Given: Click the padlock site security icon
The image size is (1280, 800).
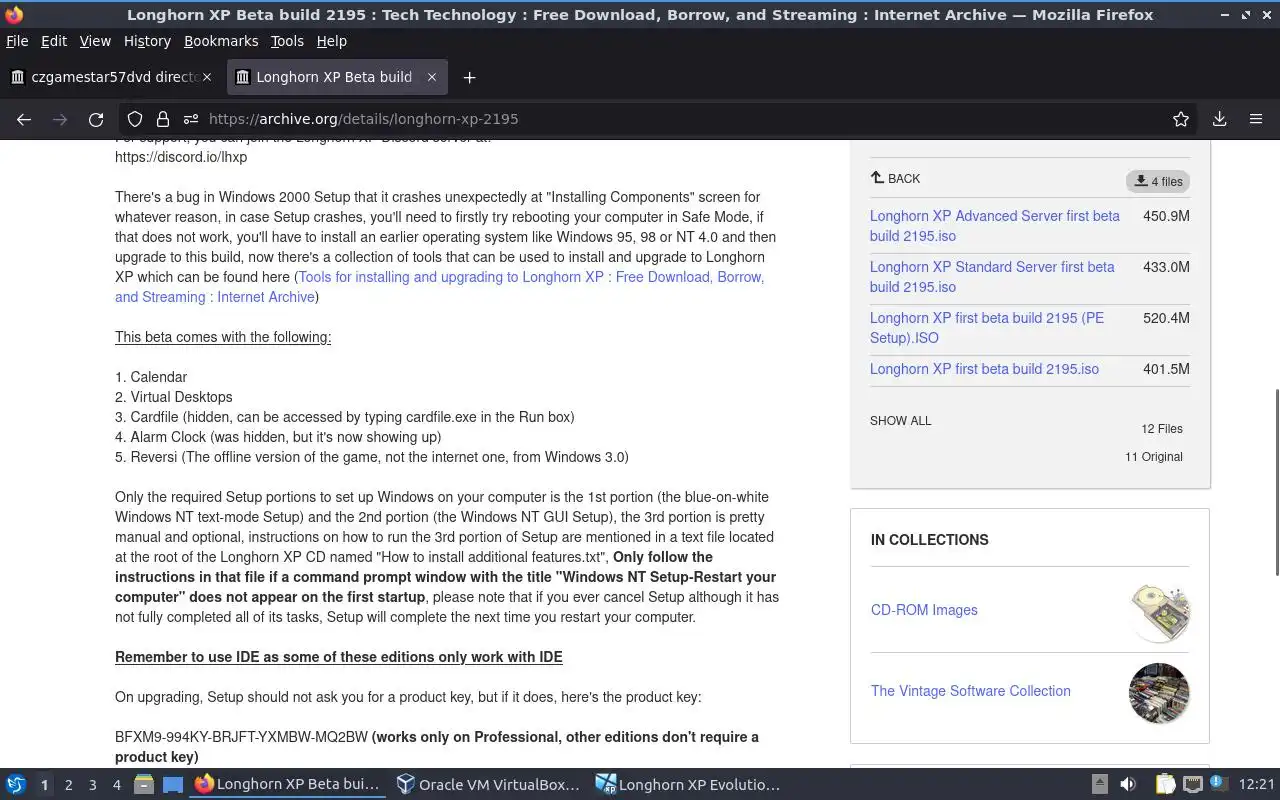Looking at the screenshot, I should point(162,119).
